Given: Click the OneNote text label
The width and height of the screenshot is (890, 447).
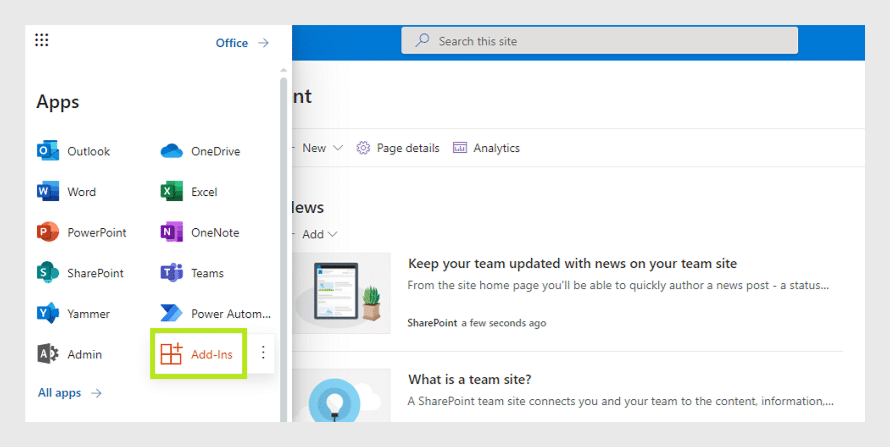Looking at the screenshot, I should [215, 233].
